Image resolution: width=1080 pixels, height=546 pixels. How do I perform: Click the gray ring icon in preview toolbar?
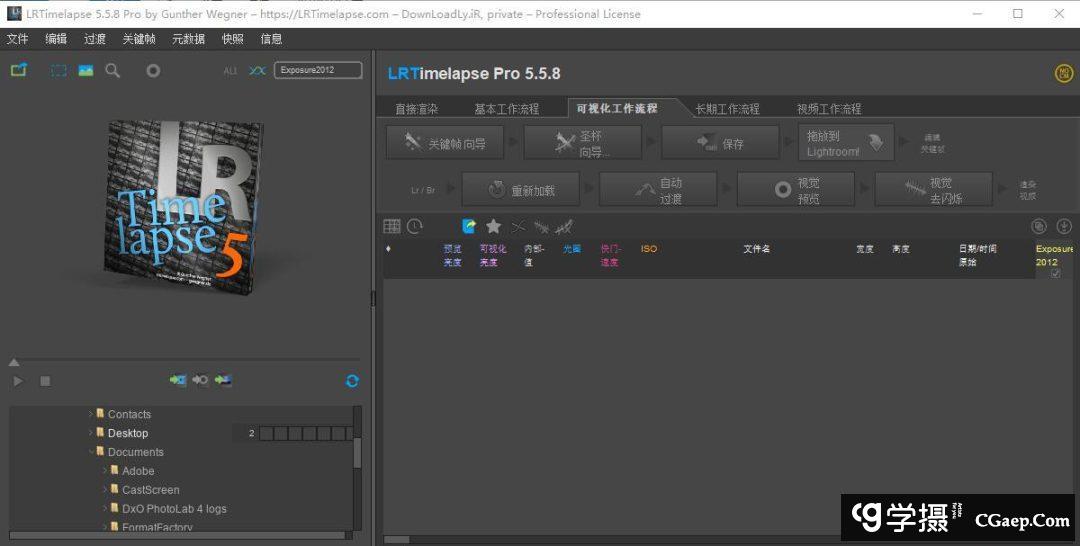tap(153, 70)
